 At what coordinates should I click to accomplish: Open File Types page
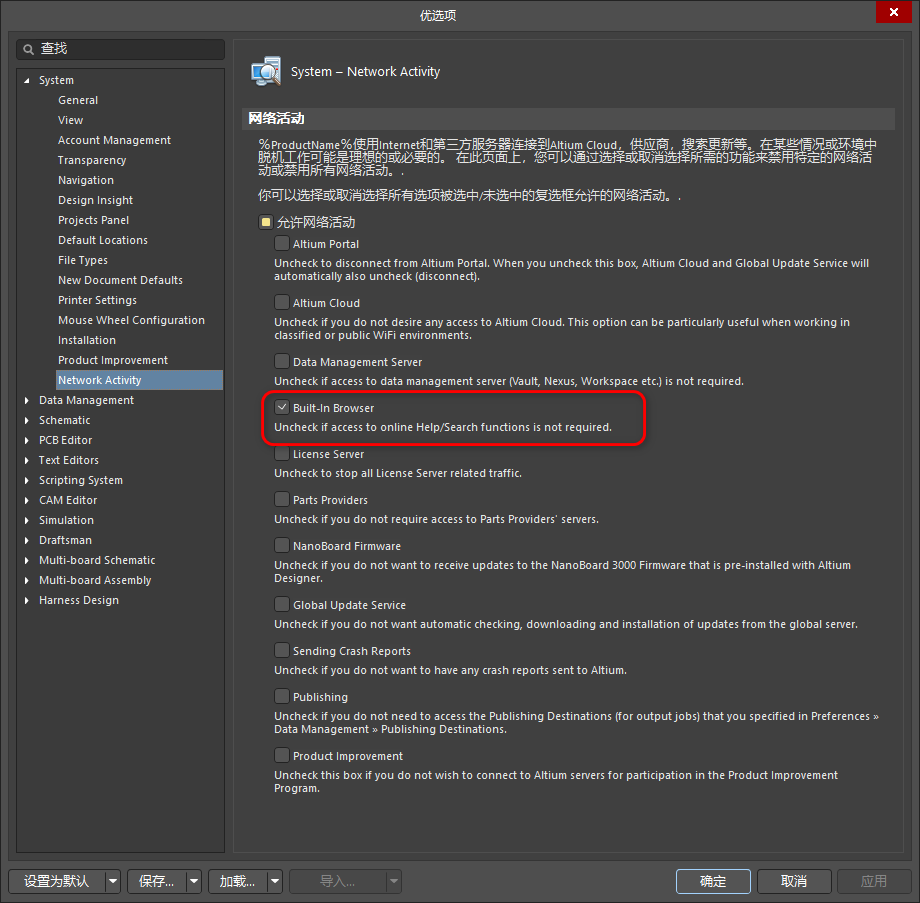(83, 260)
